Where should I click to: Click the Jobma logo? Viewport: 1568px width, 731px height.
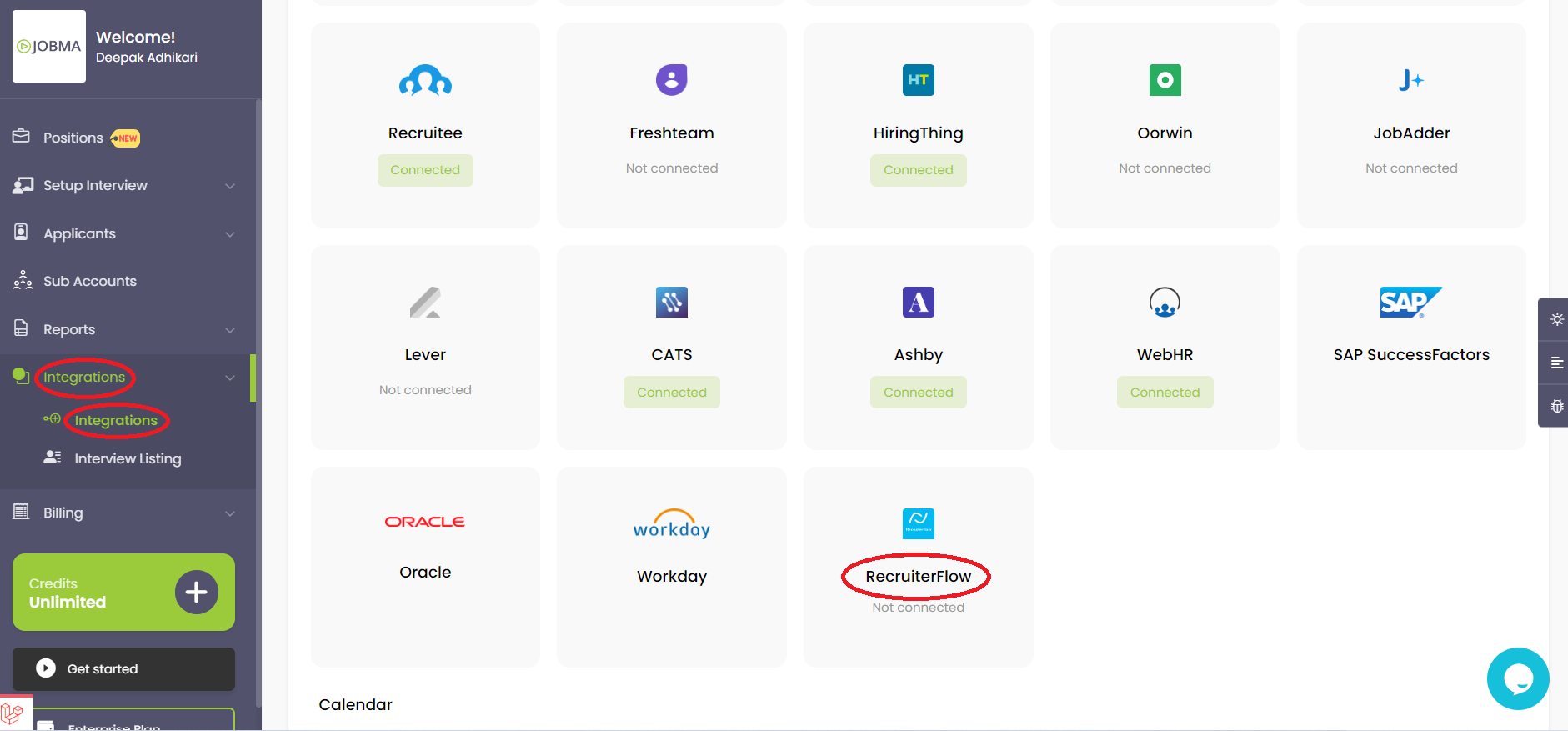pyautogui.click(x=49, y=47)
